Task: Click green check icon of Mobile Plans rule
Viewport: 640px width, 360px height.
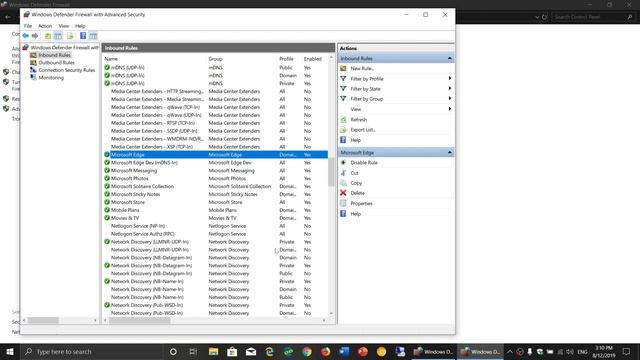Action: pos(107,210)
